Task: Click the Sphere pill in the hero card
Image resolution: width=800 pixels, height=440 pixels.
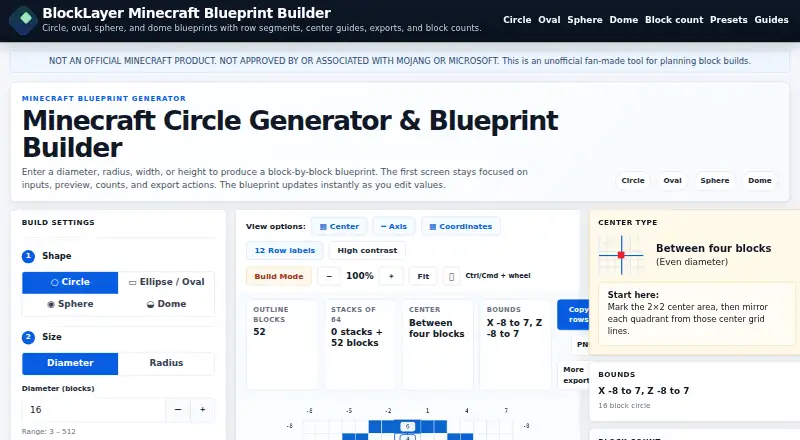Action: click(x=714, y=181)
